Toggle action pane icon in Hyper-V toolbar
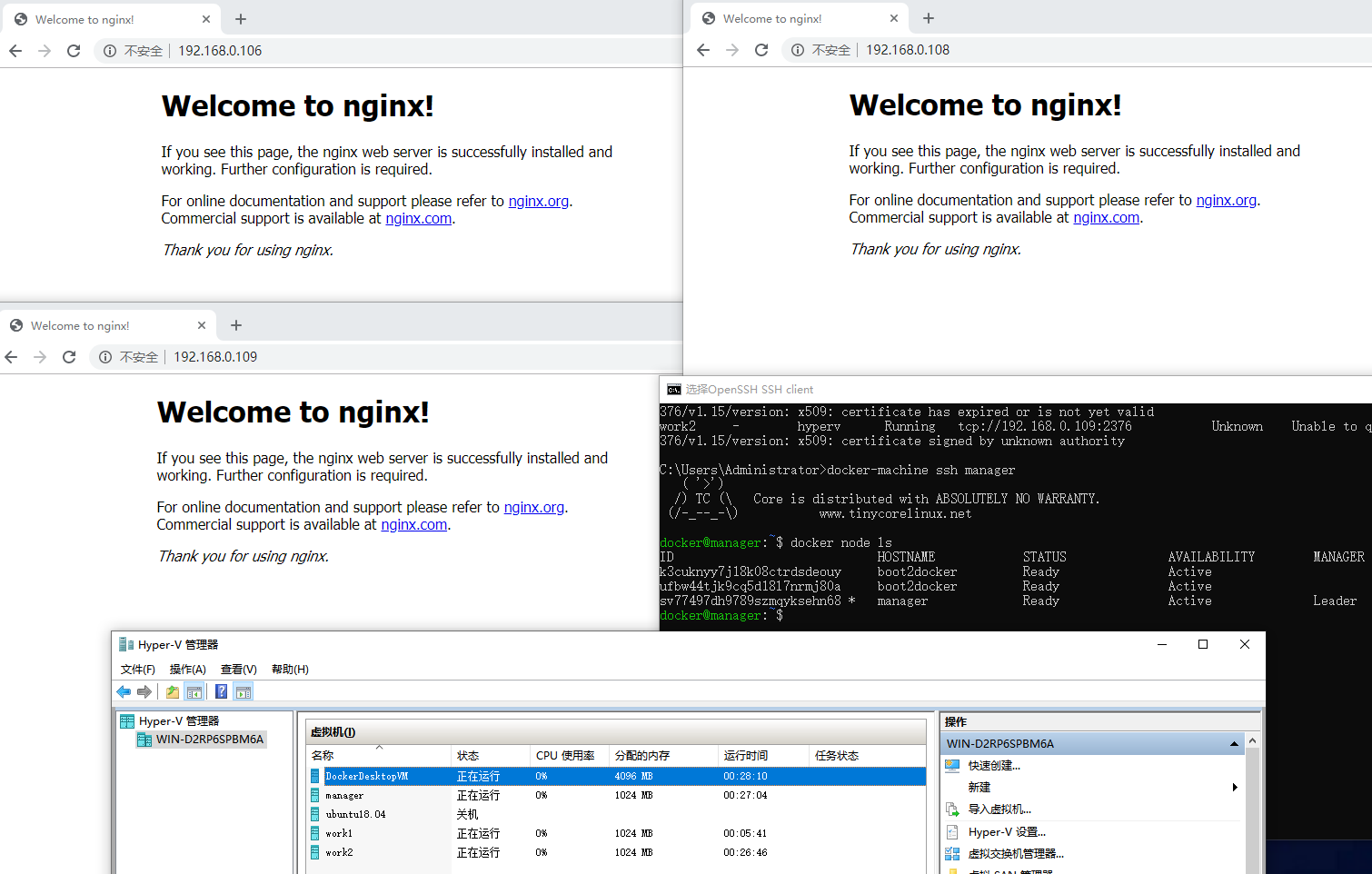This screenshot has height=874, width=1372. [243, 692]
